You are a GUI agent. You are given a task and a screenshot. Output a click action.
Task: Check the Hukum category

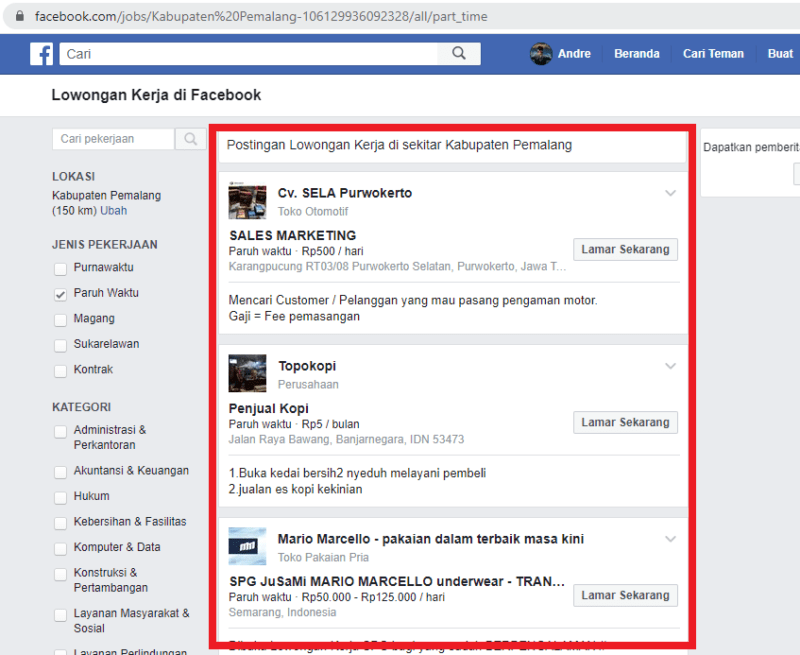click(60, 497)
